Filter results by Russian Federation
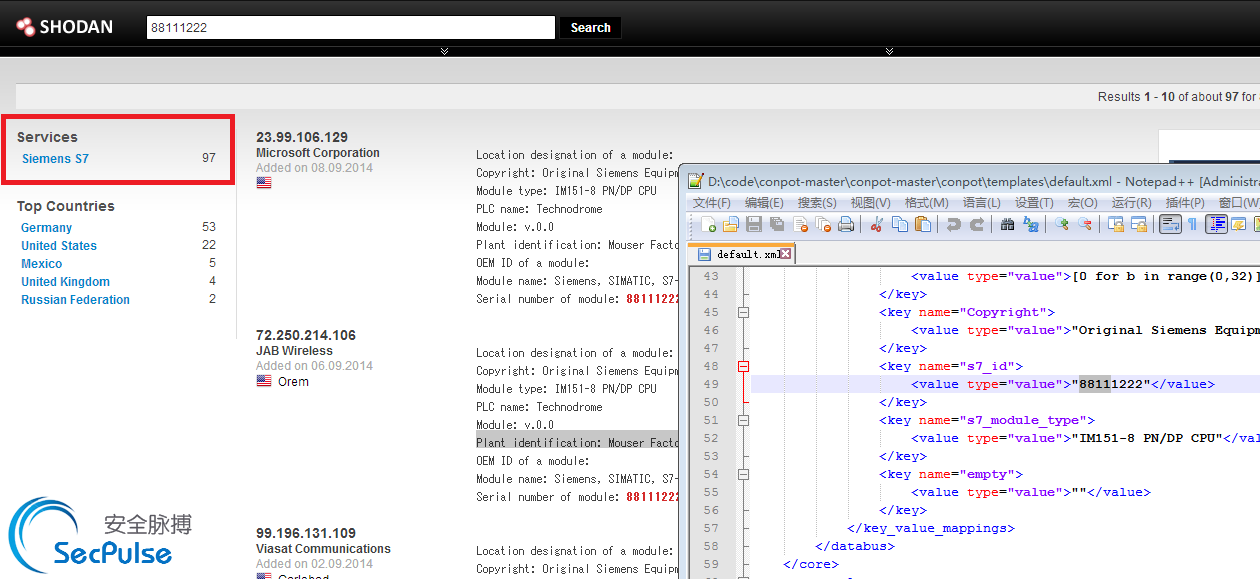The image size is (1260, 579). coord(75,300)
